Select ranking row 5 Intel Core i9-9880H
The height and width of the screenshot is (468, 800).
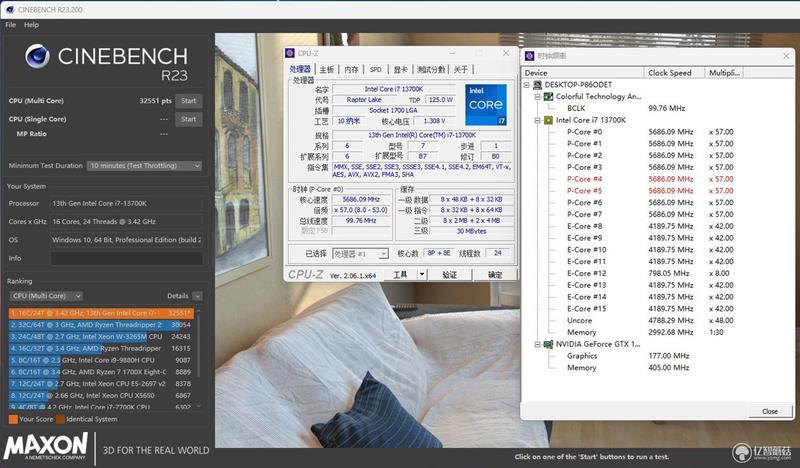coord(101,360)
